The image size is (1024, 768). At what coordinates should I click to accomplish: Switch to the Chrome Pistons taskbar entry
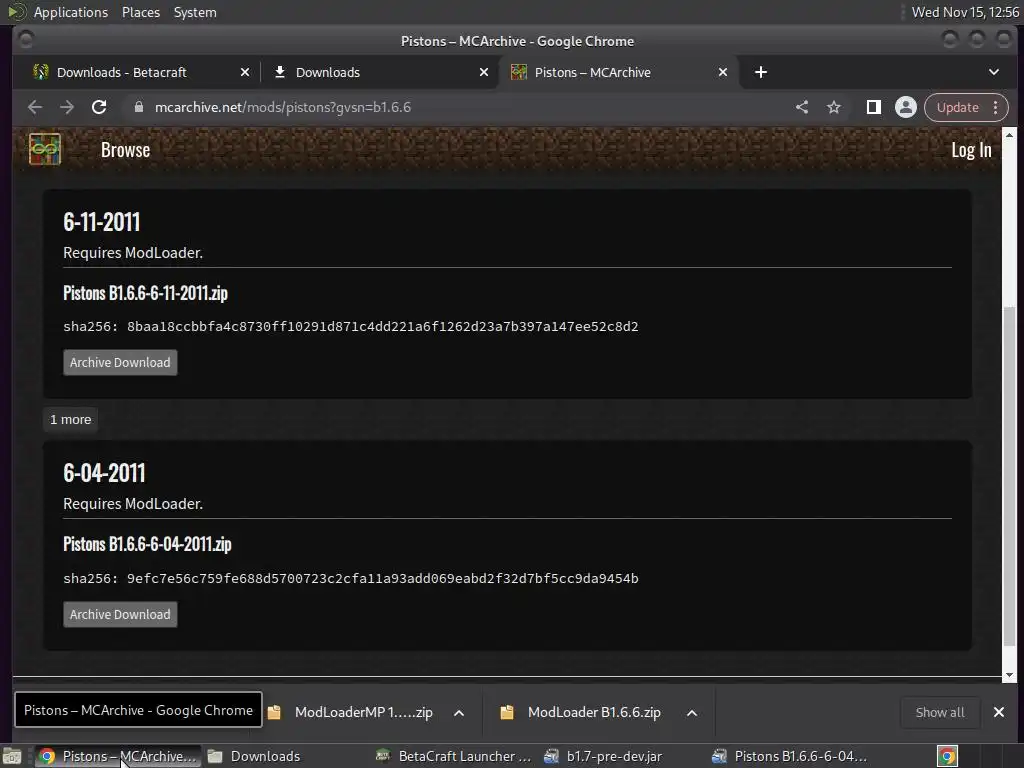(116, 756)
